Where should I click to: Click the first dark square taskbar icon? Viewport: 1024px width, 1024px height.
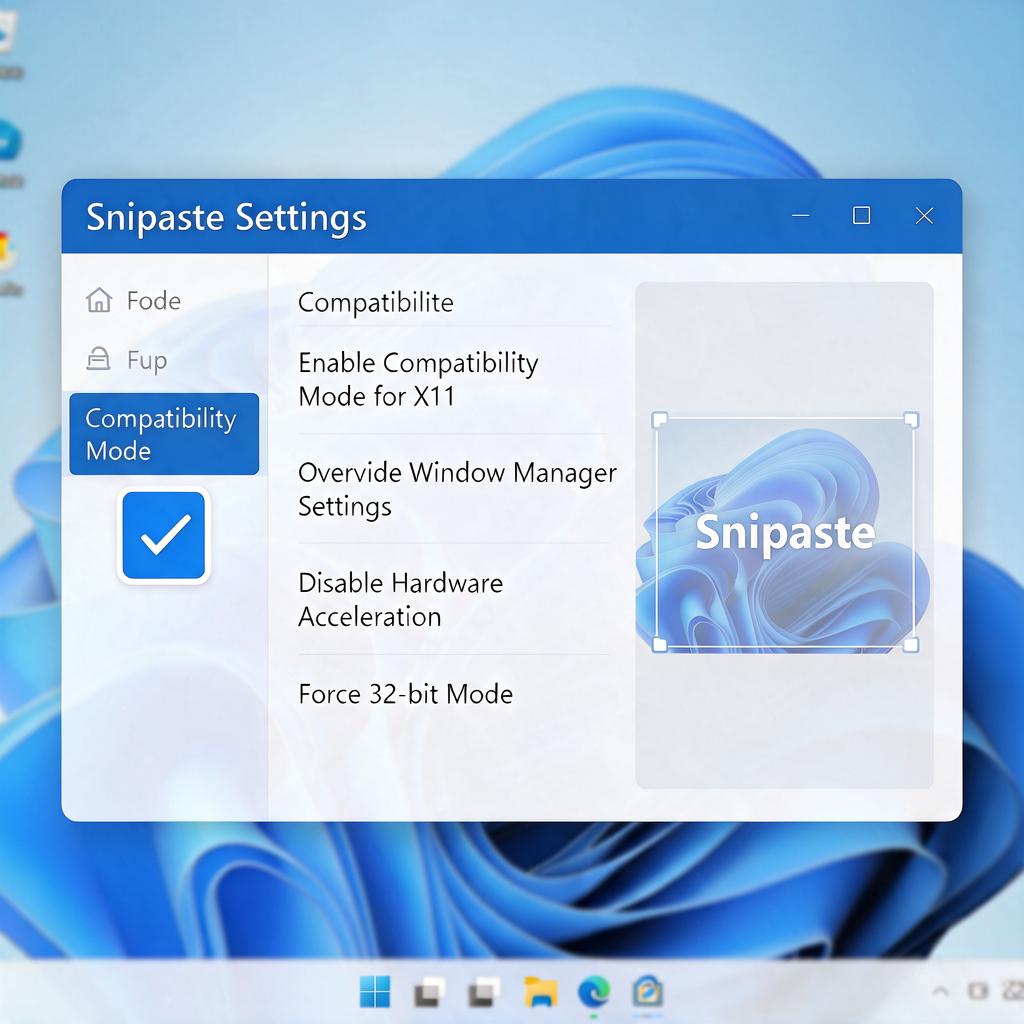point(429,993)
